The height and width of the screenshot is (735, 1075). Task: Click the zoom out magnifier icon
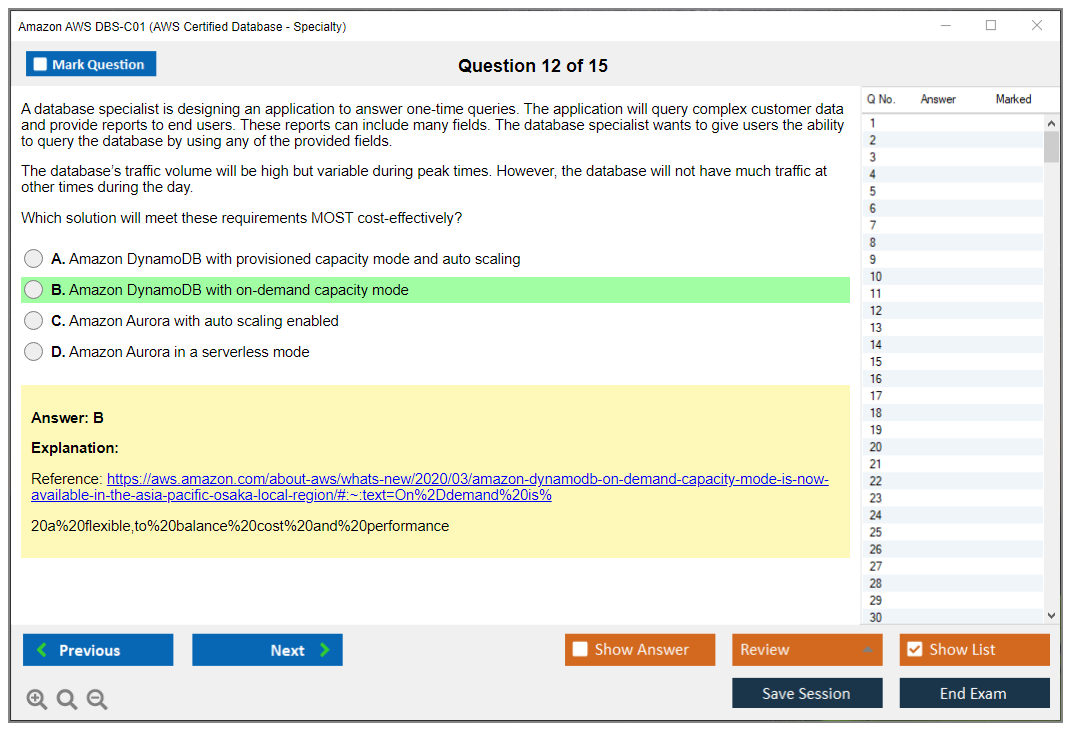point(97,699)
